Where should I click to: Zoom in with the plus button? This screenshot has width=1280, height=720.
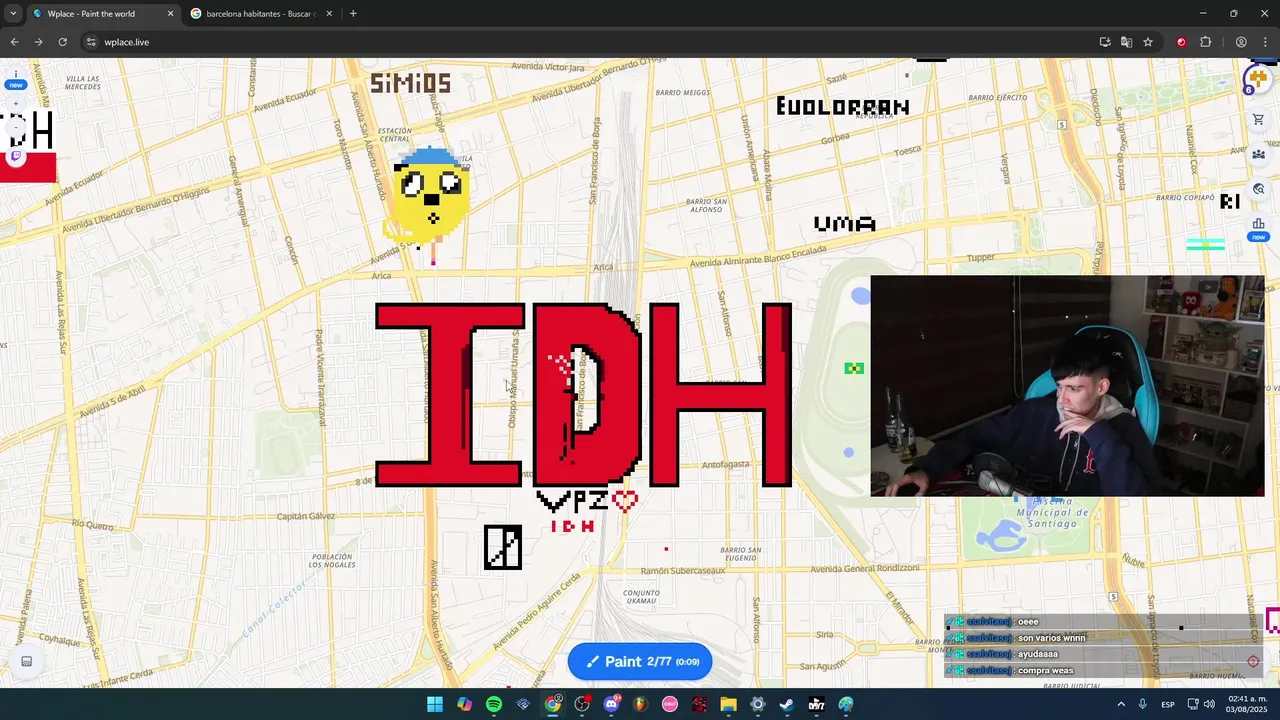pyautogui.click(x=16, y=104)
